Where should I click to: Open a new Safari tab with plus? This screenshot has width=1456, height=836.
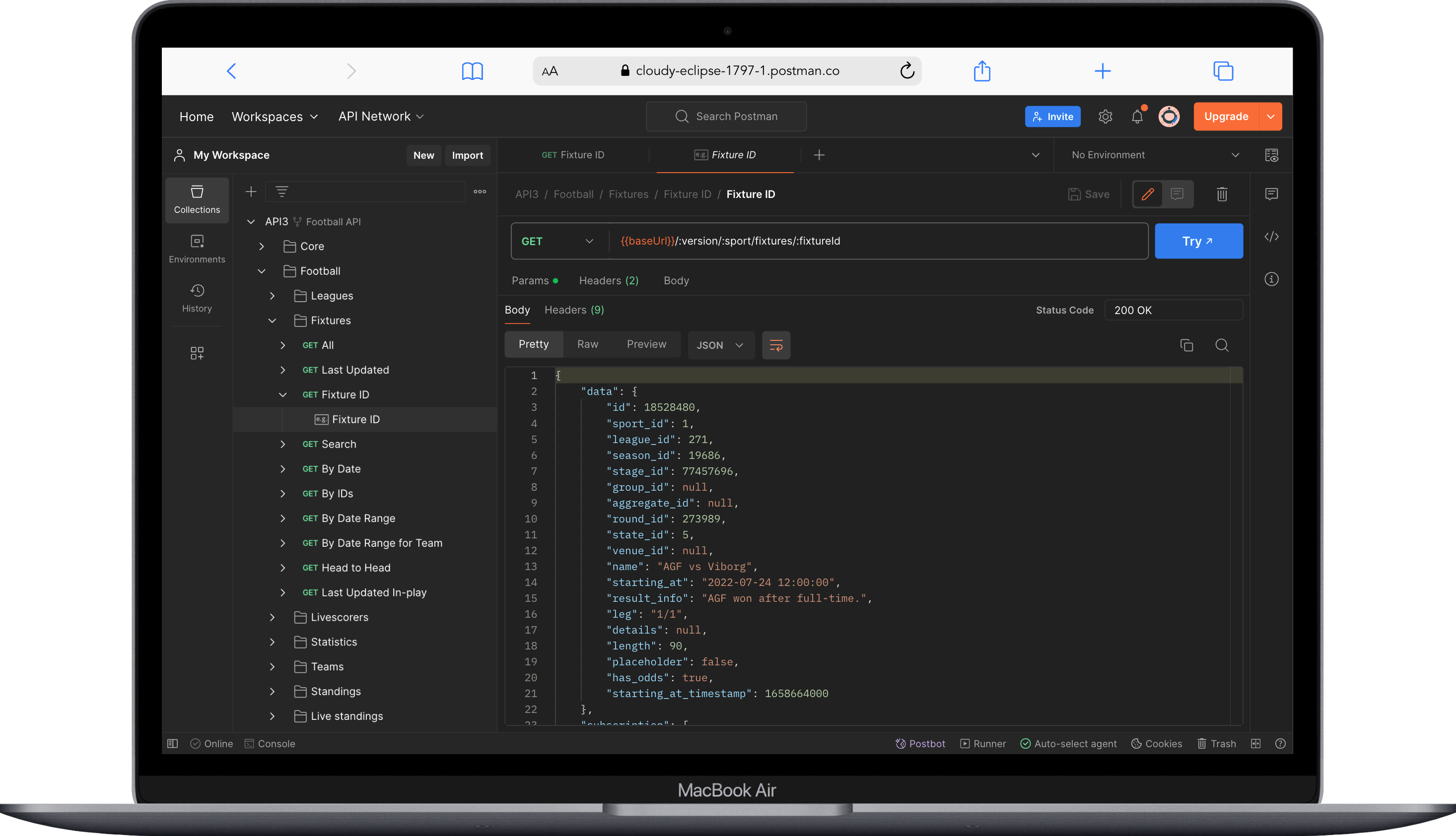pyautogui.click(x=1103, y=71)
